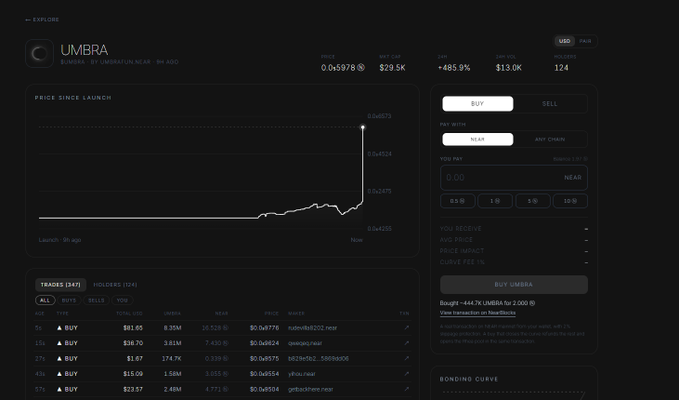The height and width of the screenshot is (400, 679).
Task: Click the BUY UMBRA button
Action: point(514,284)
